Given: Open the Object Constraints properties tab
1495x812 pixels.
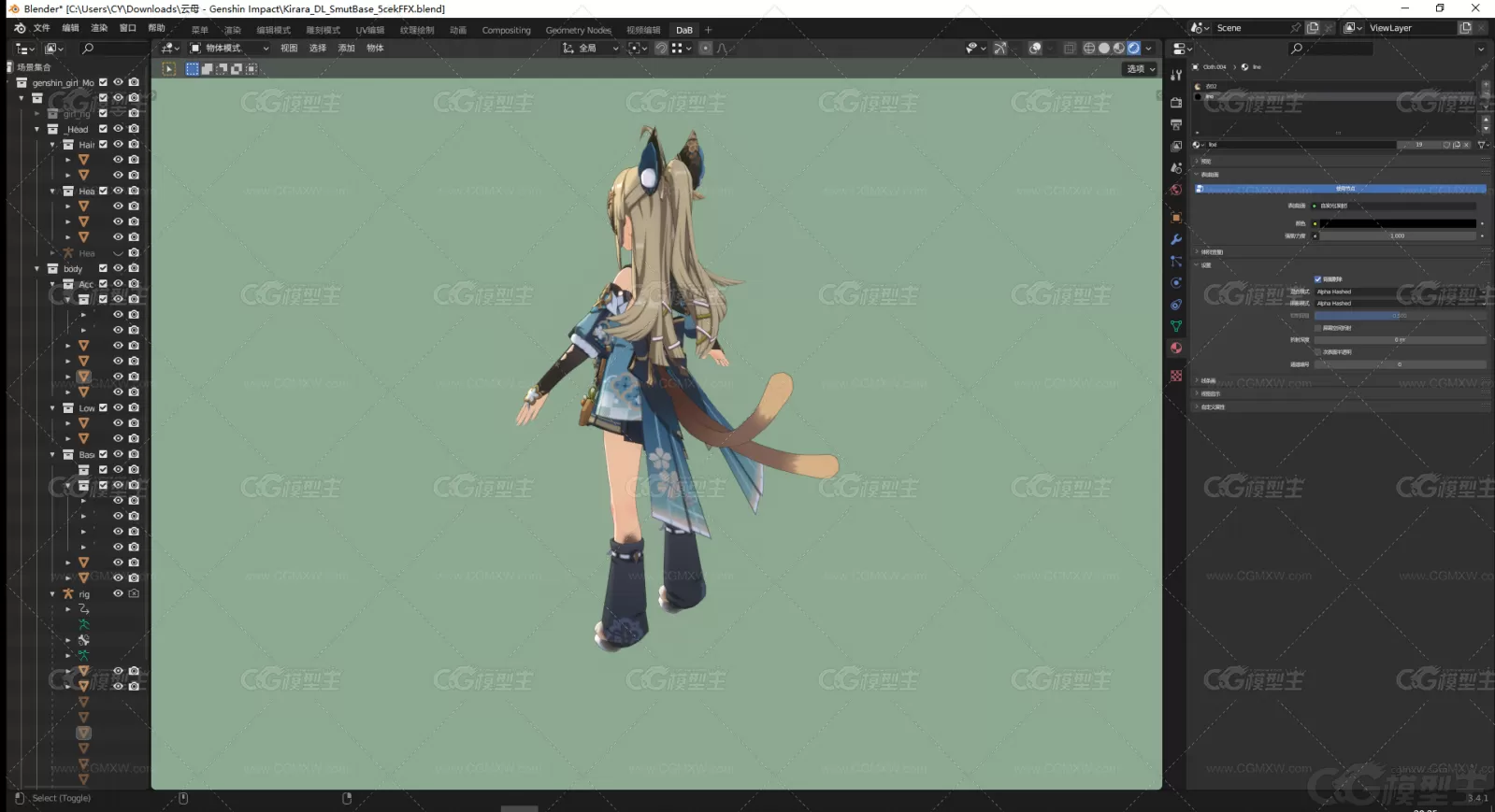Looking at the screenshot, I should point(1176,305).
